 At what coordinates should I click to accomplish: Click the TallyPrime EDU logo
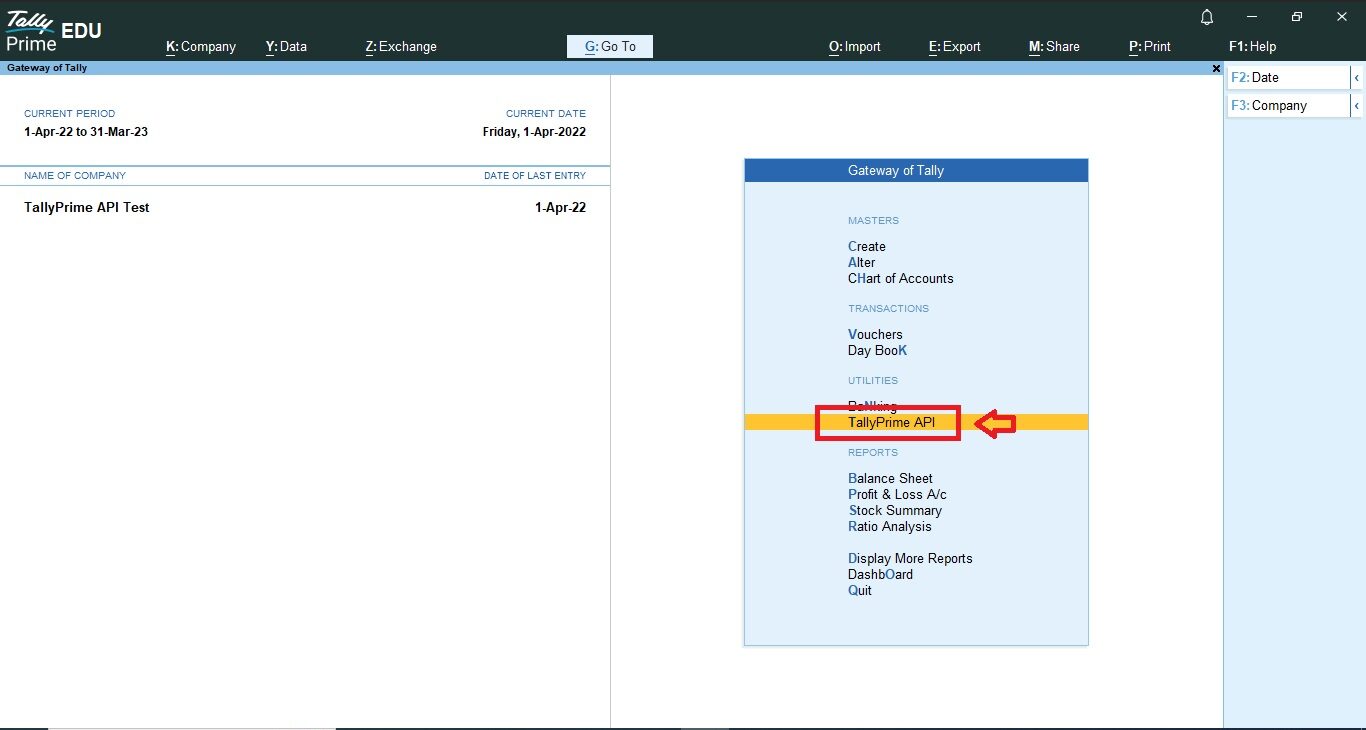(54, 31)
